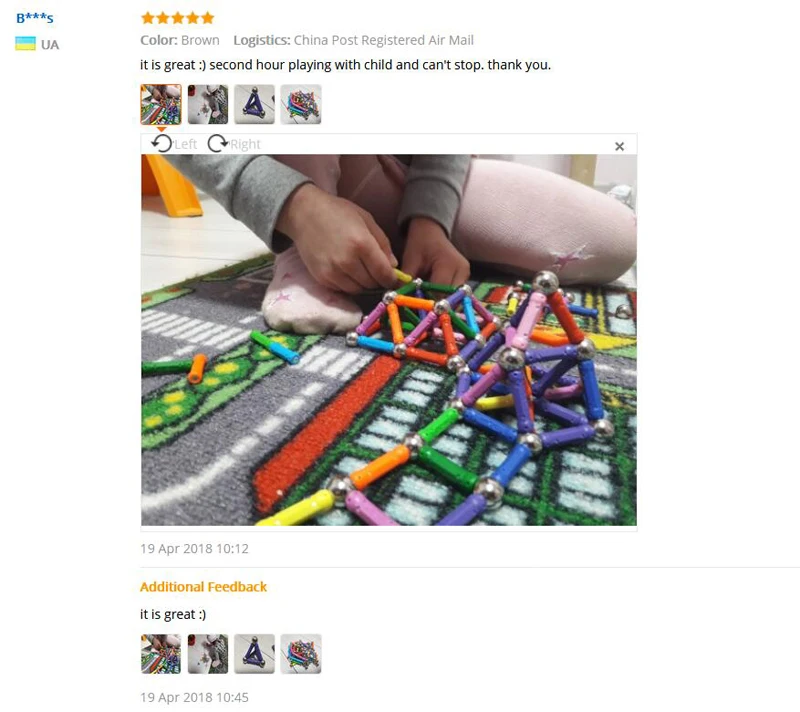Click the five-star rating
Viewport: 800px width, 712px height.
[178, 18]
